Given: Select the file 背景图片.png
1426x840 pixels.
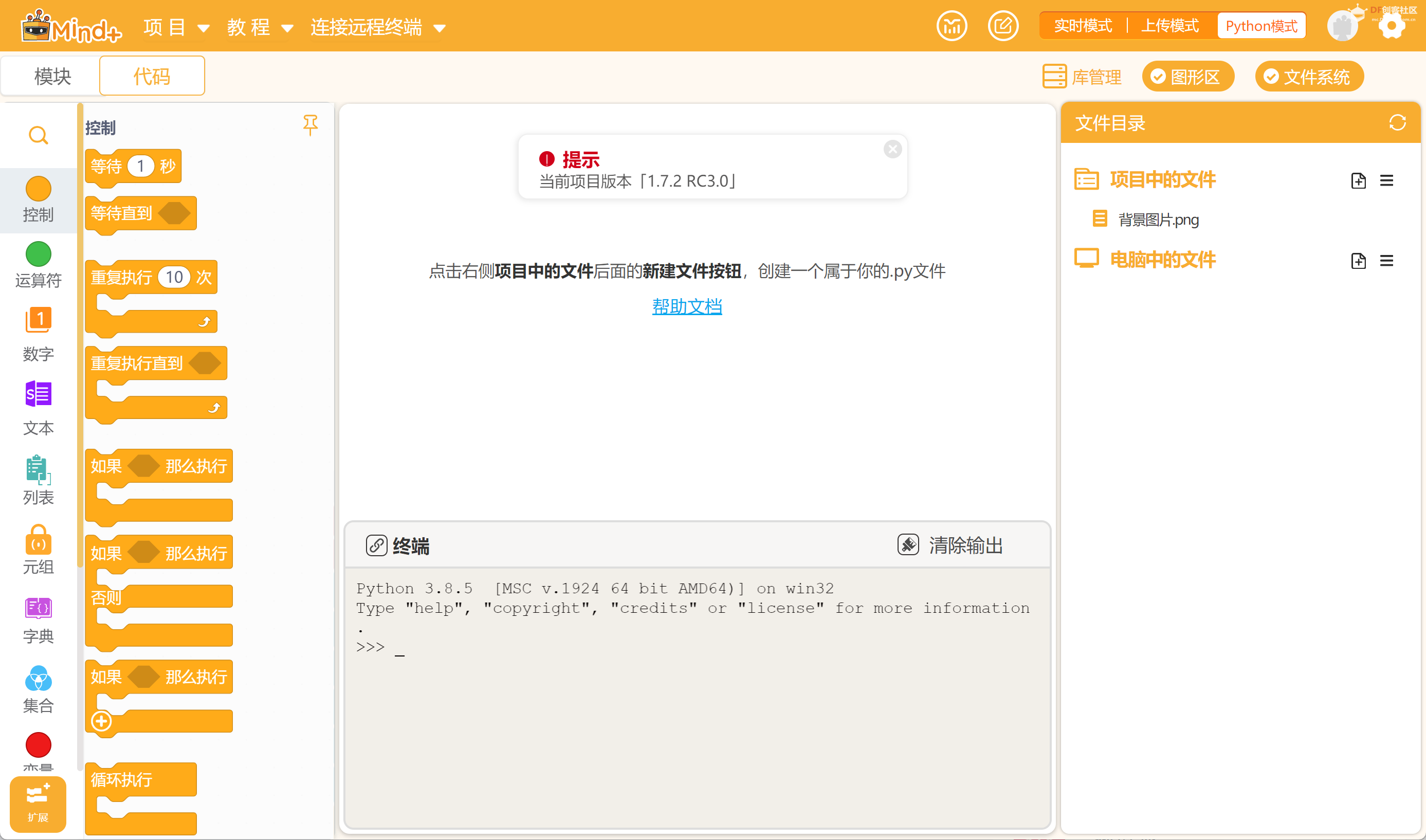Looking at the screenshot, I should click(1146, 219).
